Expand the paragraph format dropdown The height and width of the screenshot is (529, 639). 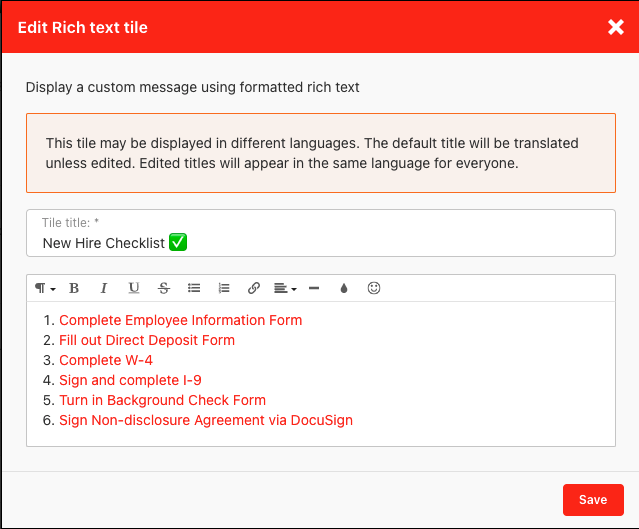pyautogui.click(x=45, y=288)
